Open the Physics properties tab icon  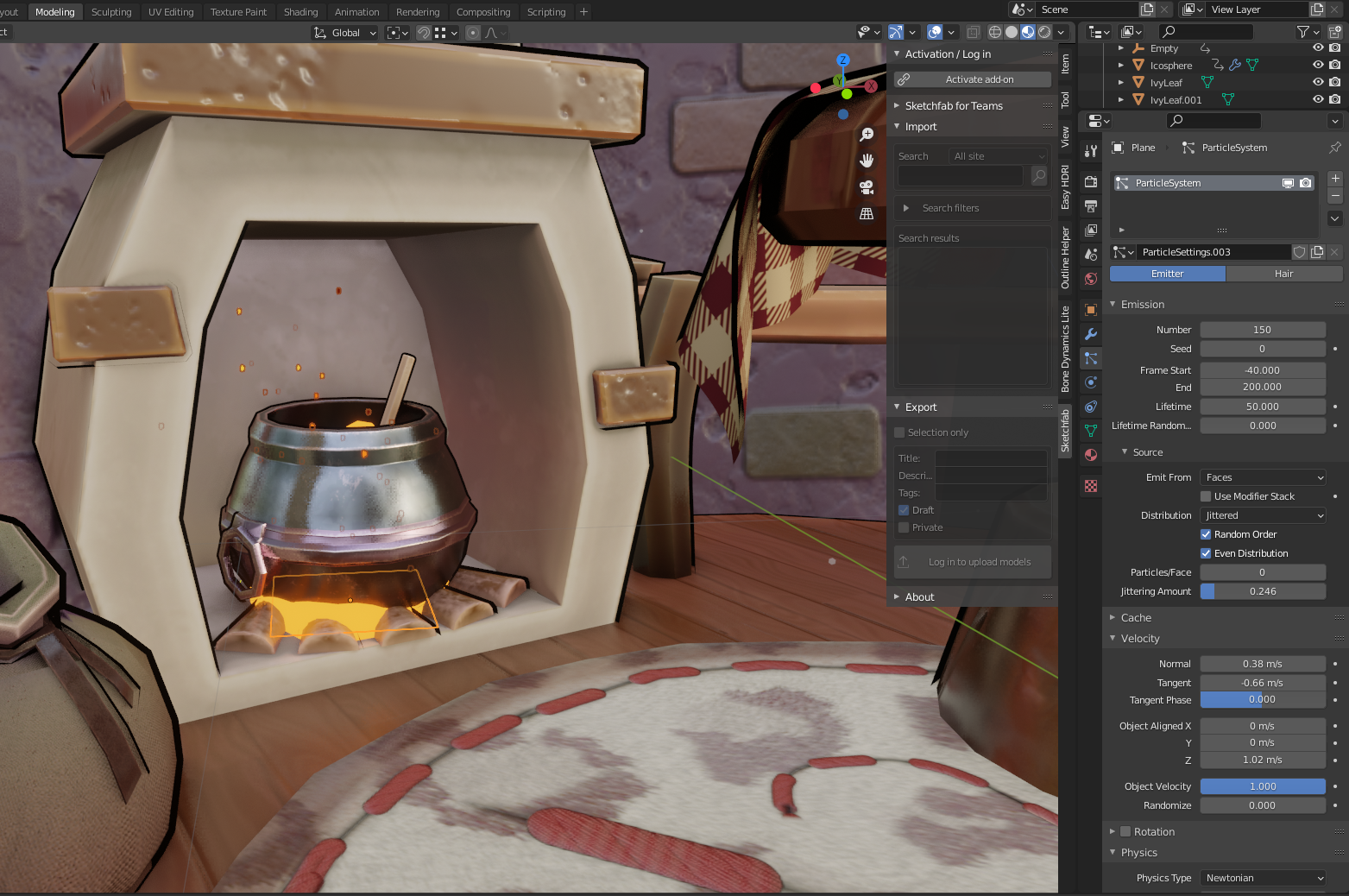[1091, 382]
